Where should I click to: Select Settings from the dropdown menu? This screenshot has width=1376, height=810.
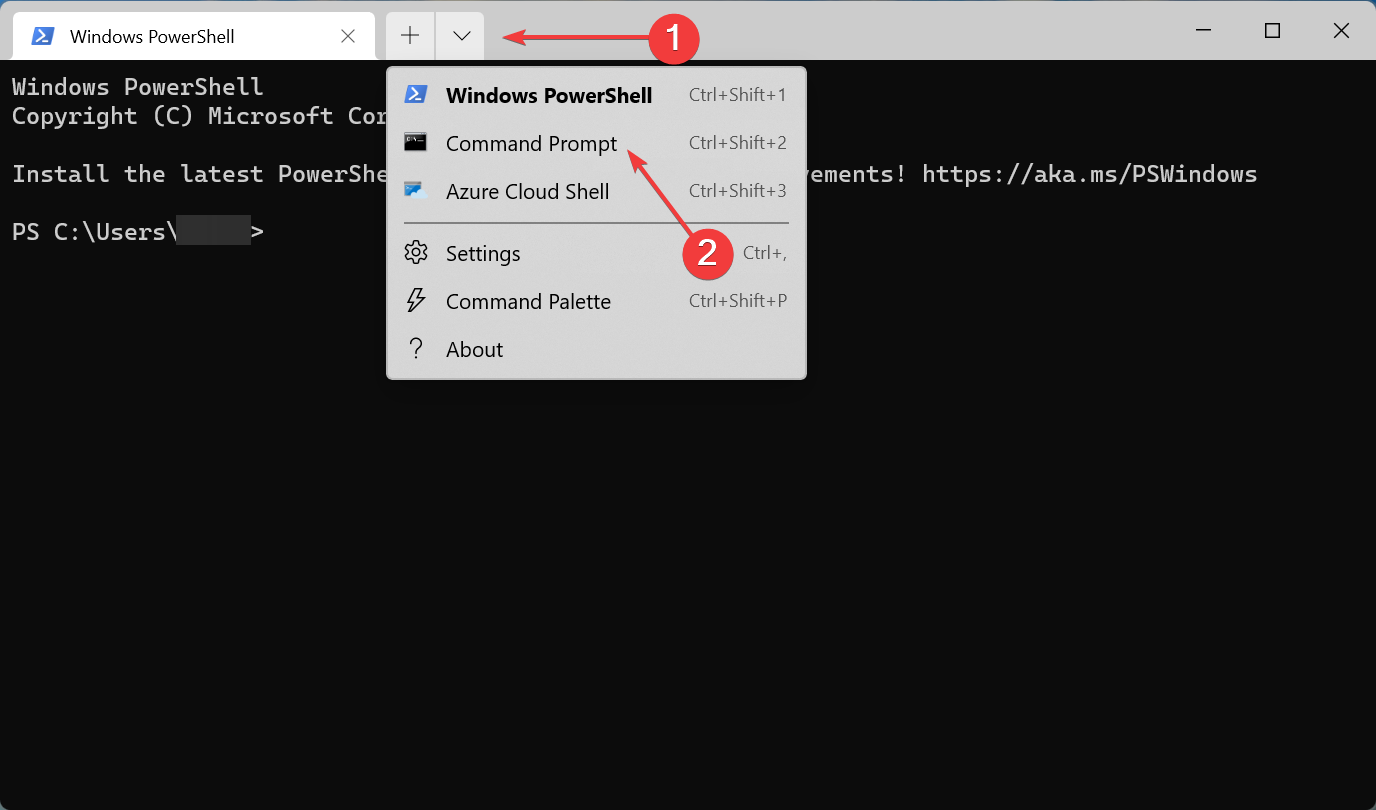point(483,253)
